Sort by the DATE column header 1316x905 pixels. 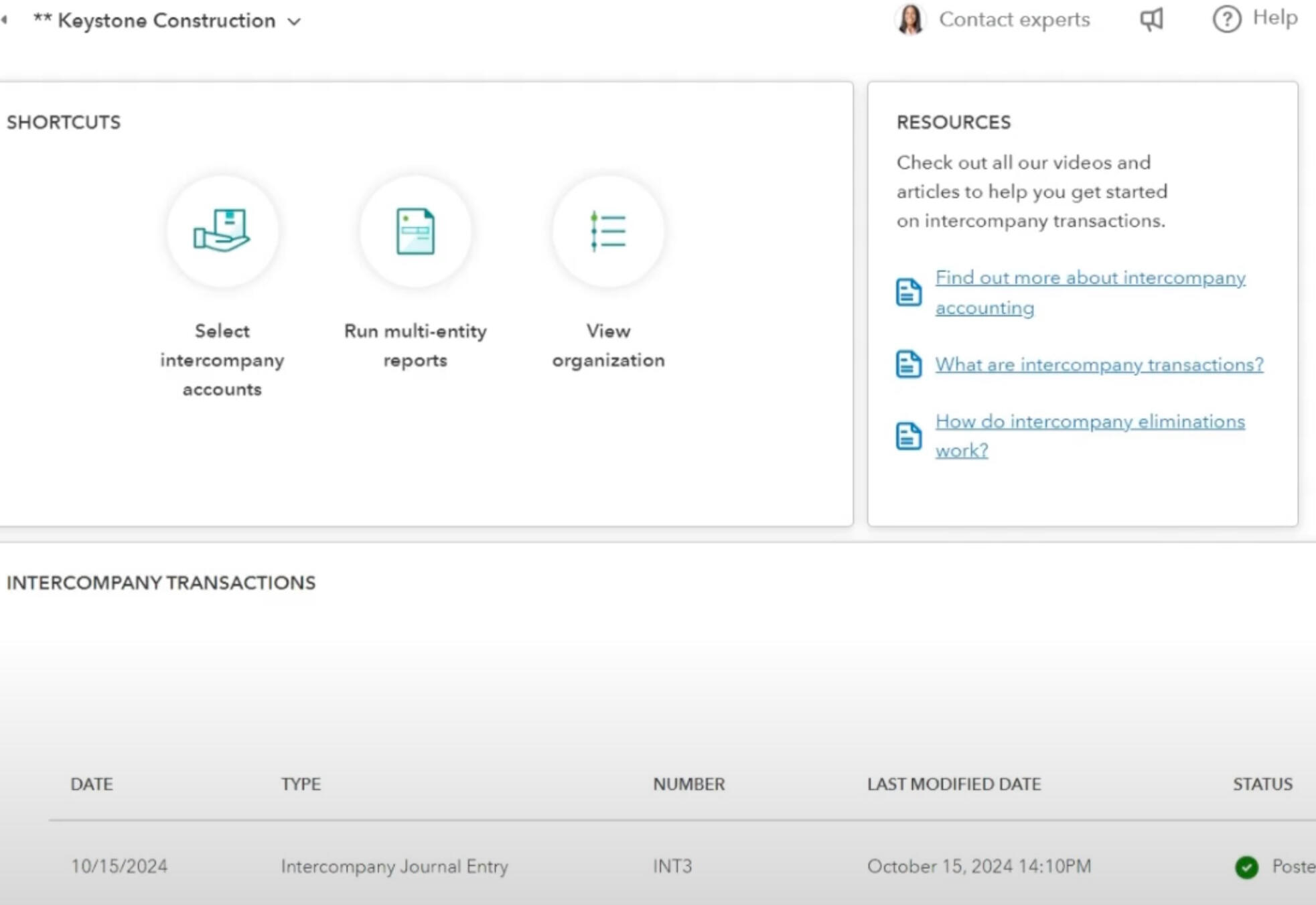point(92,784)
